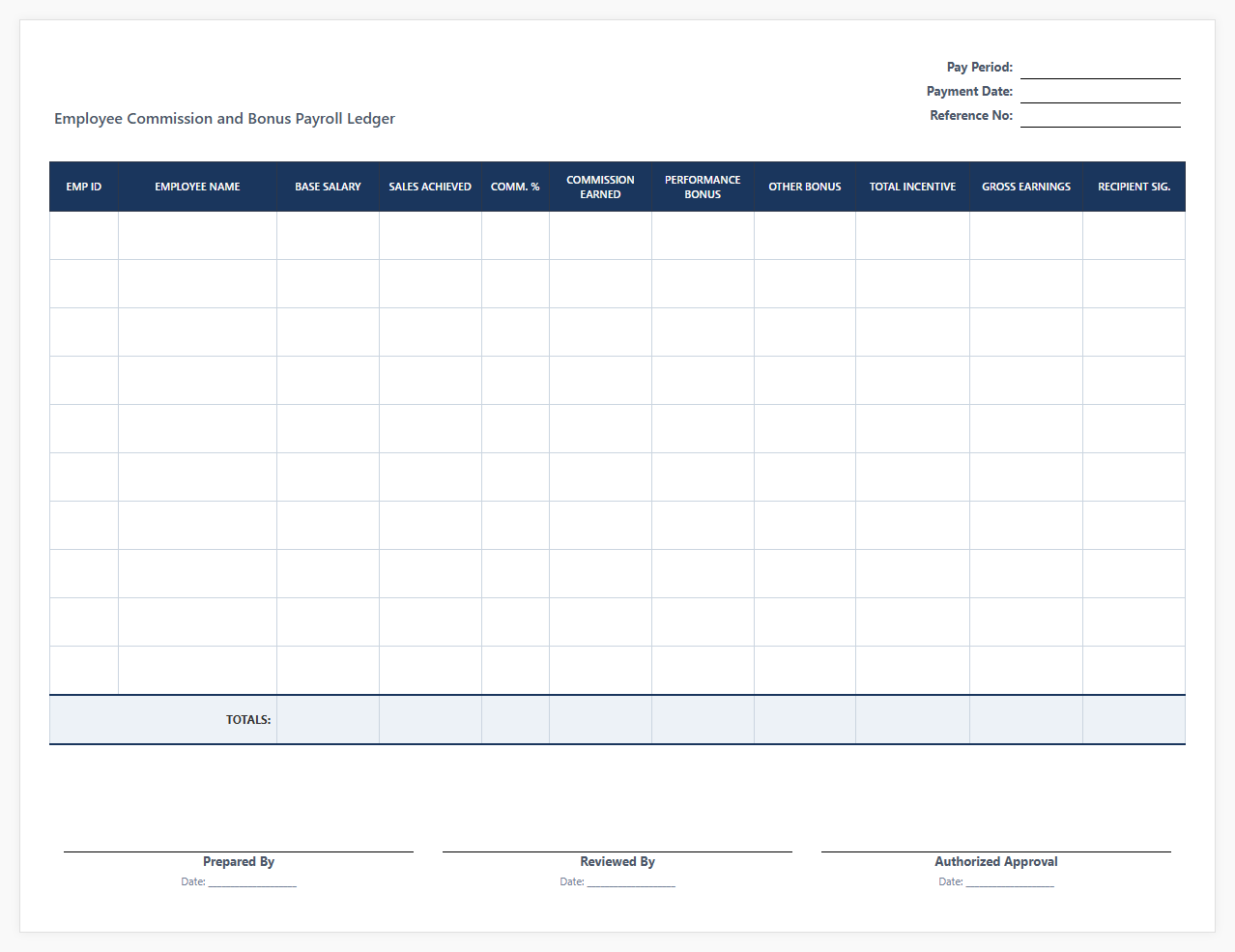This screenshot has height=952, width=1235.
Task: Click the RECIPIENT SIG. column header
Action: click(x=1134, y=187)
